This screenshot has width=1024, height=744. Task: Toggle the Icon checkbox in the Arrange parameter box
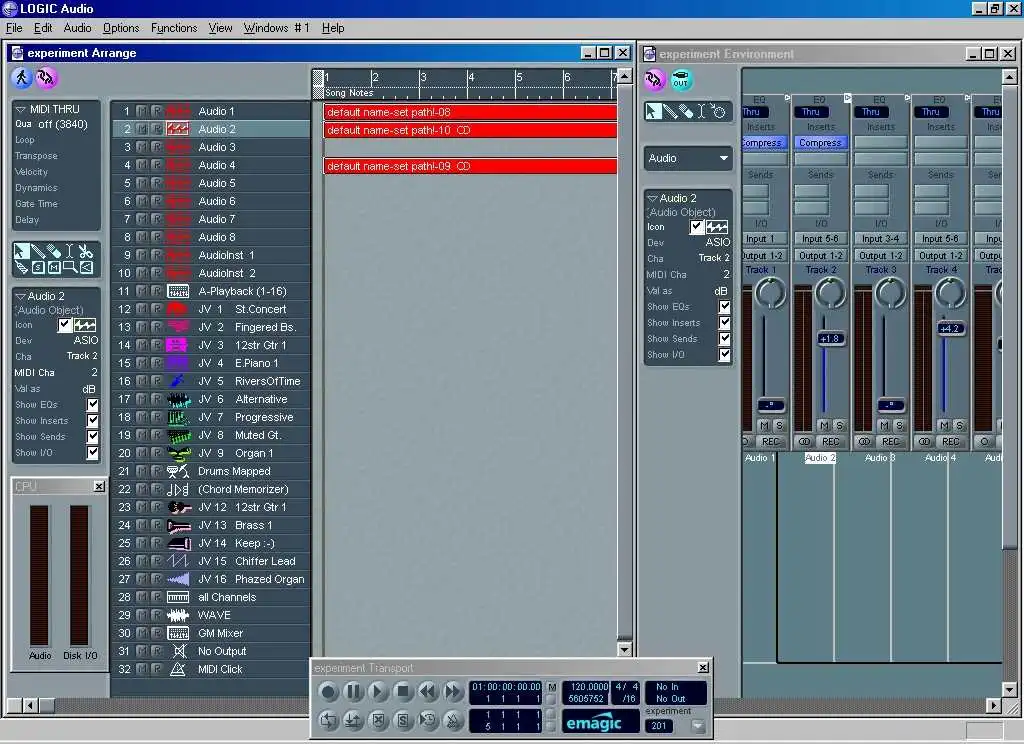pyautogui.click(x=65, y=325)
